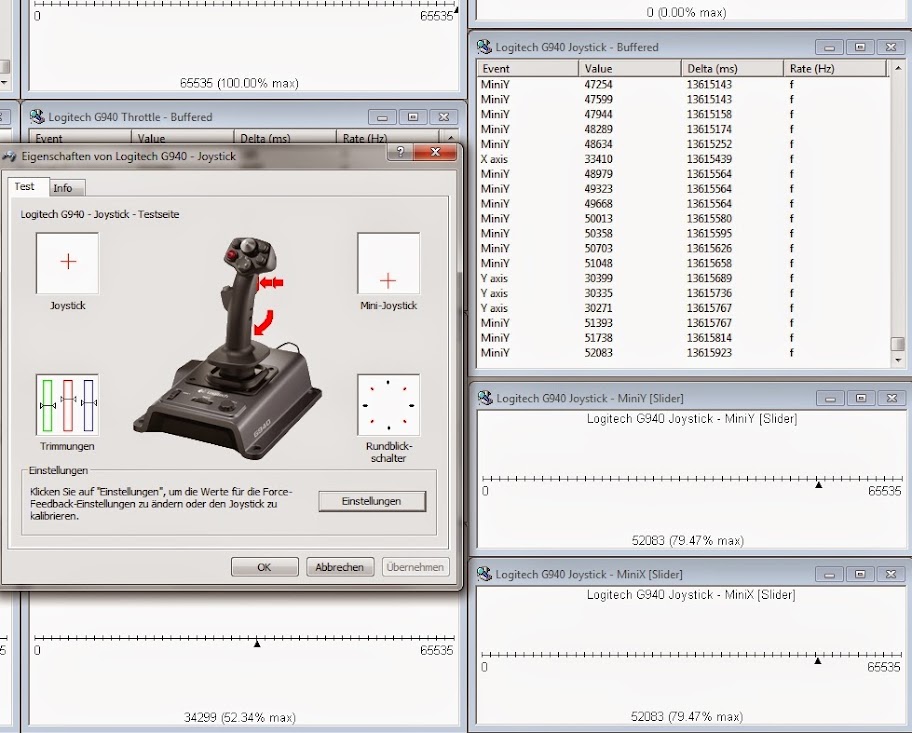Select the X axis row with value 33410
The height and width of the screenshot is (733, 912).
pyautogui.click(x=683, y=159)
